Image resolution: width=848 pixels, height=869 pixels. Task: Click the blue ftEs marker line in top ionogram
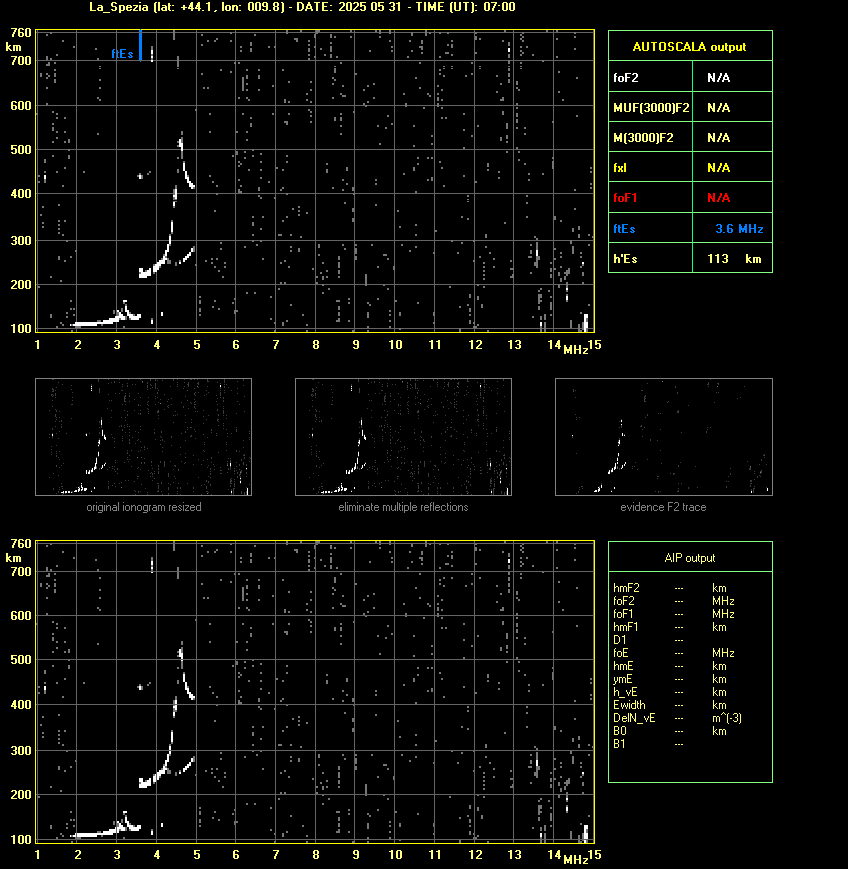(x=141, y=45)
